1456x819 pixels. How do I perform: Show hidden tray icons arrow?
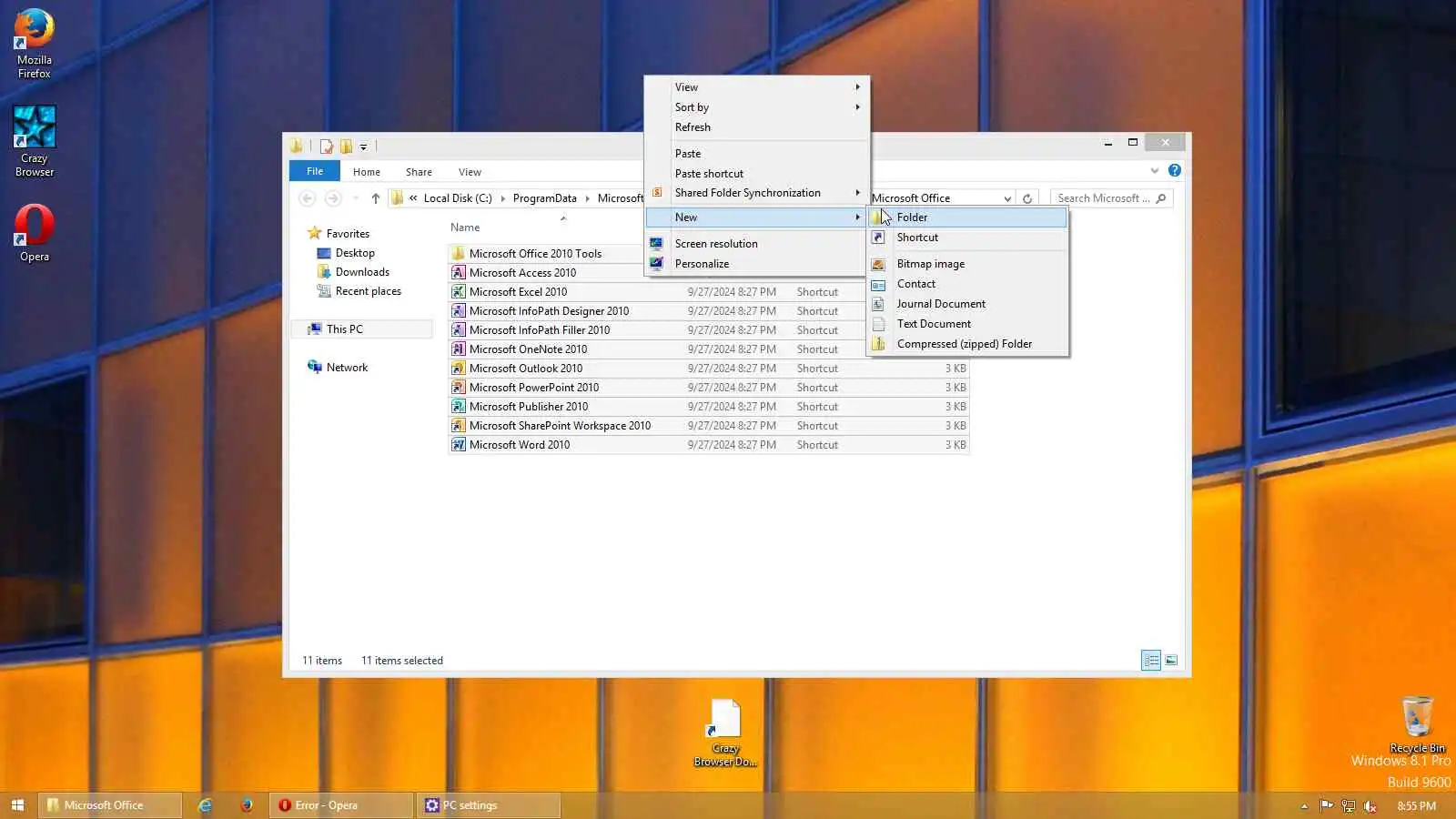1304,805
